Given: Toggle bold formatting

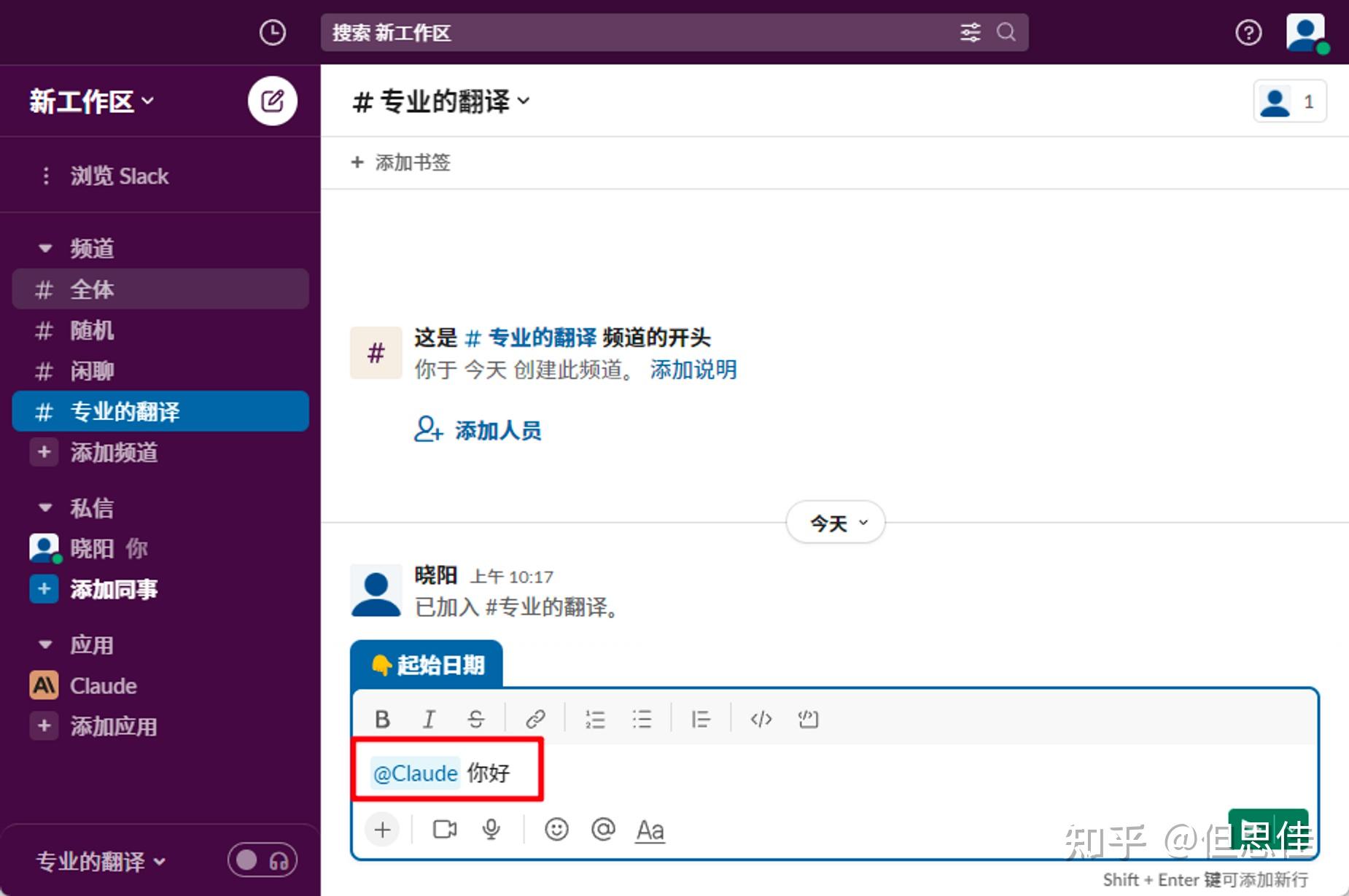Looking at the screenshot, I should (382, 720).
